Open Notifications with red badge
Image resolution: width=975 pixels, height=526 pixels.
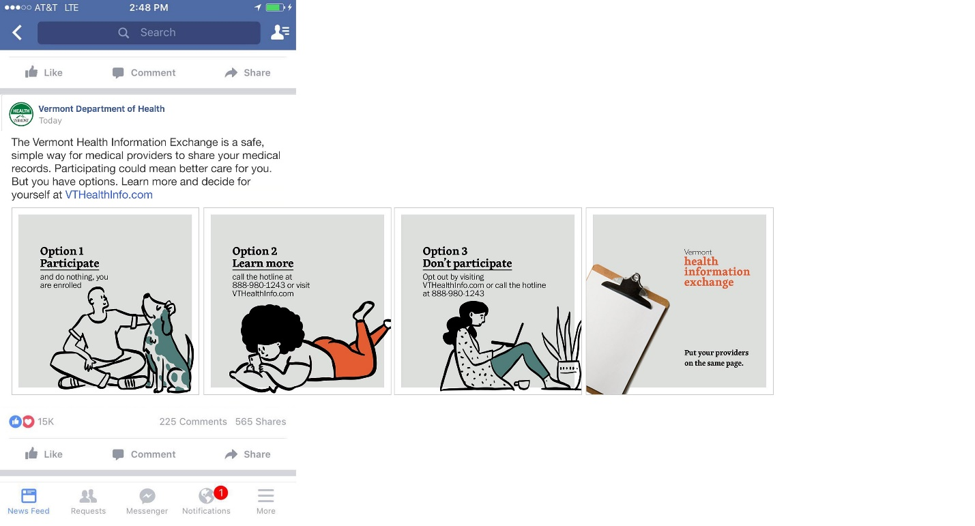click(x=206, y=502)
